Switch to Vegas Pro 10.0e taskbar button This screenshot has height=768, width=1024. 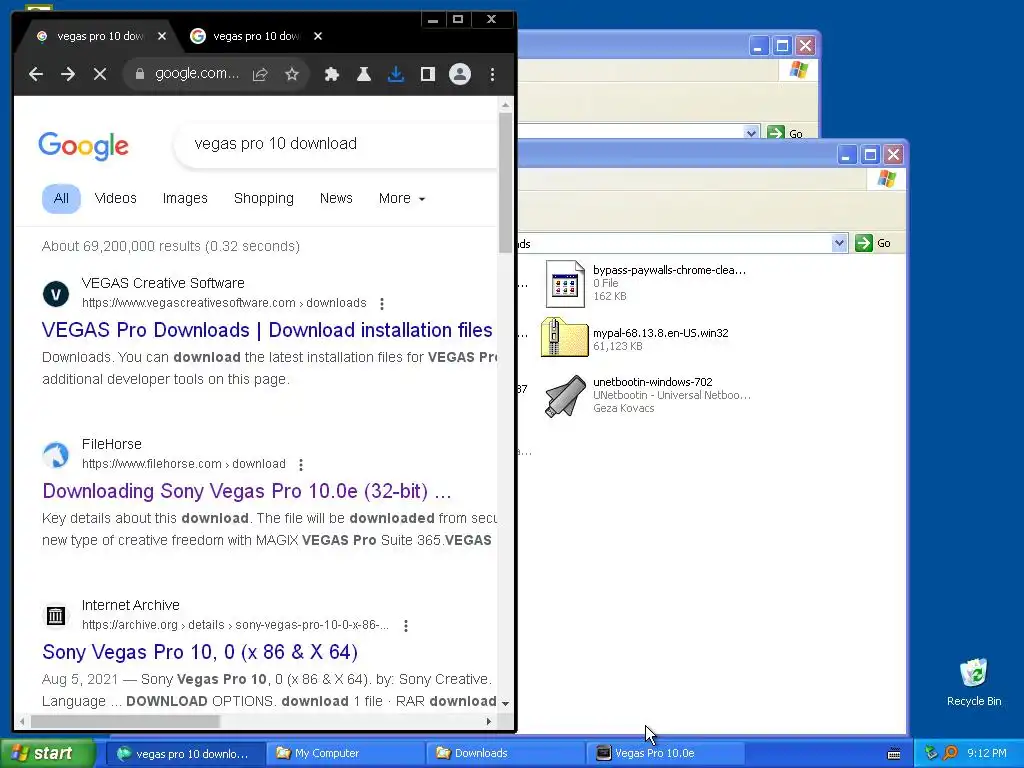coord(664,754)
